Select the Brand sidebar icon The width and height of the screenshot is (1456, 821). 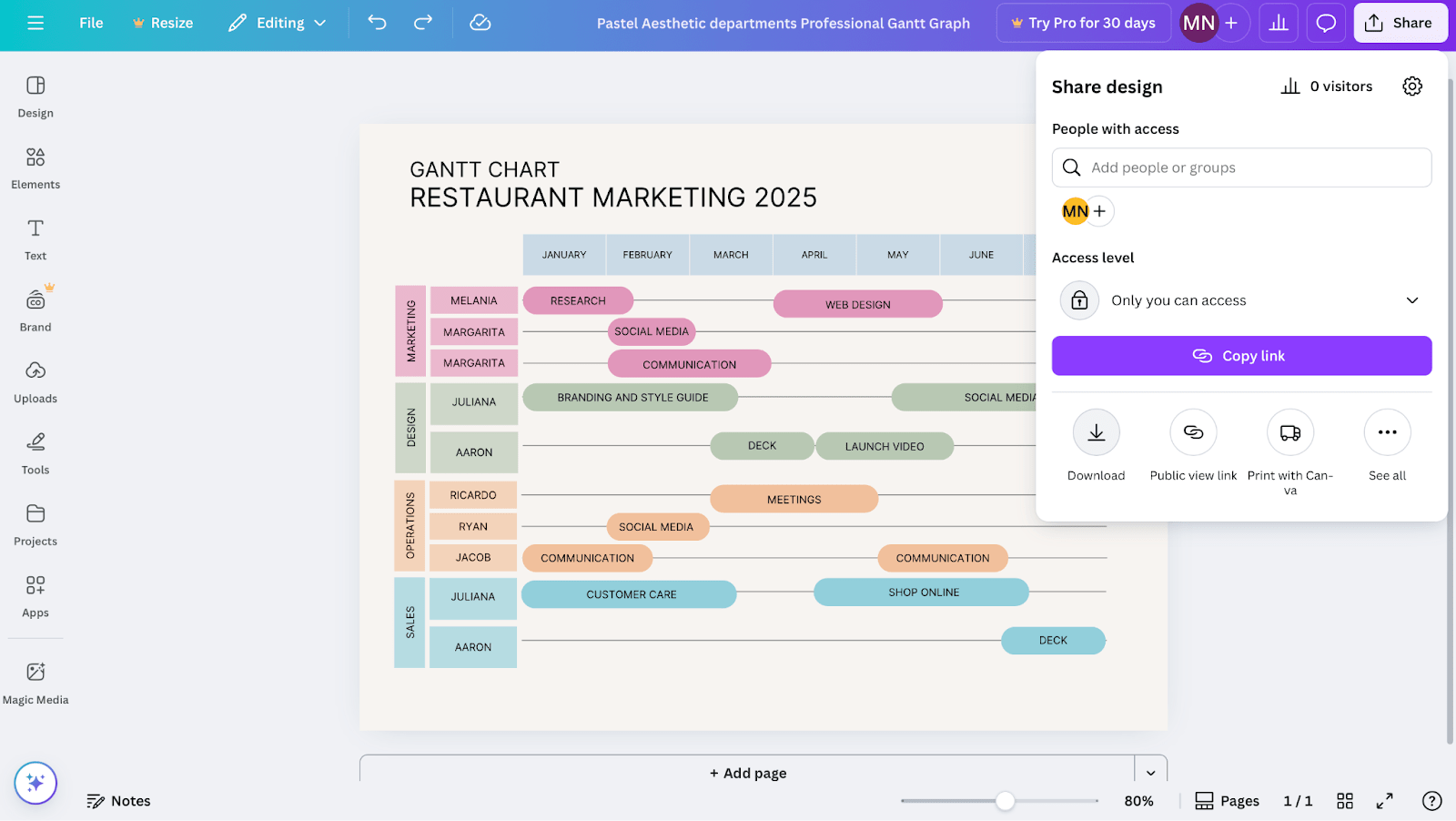(35, 309)
